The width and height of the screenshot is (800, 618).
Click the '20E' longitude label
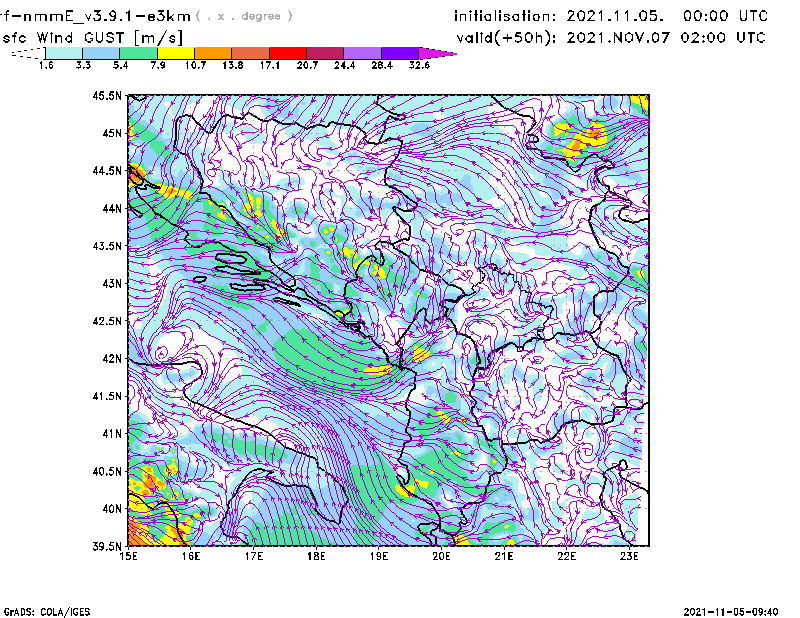tap(441, 556)
